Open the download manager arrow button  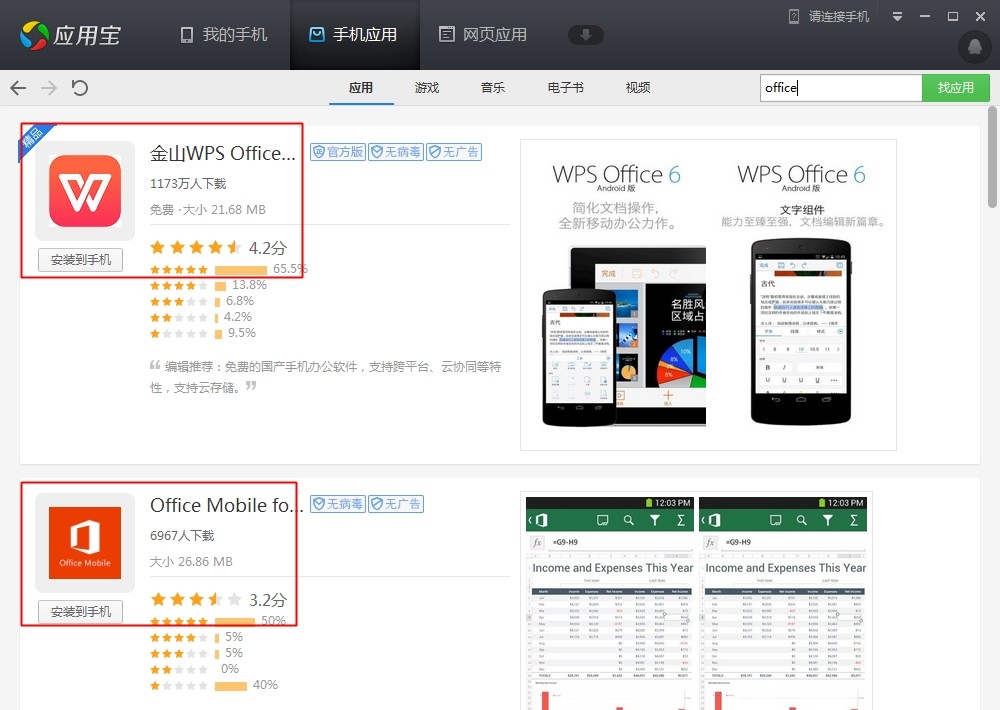(x=585, y=34)
